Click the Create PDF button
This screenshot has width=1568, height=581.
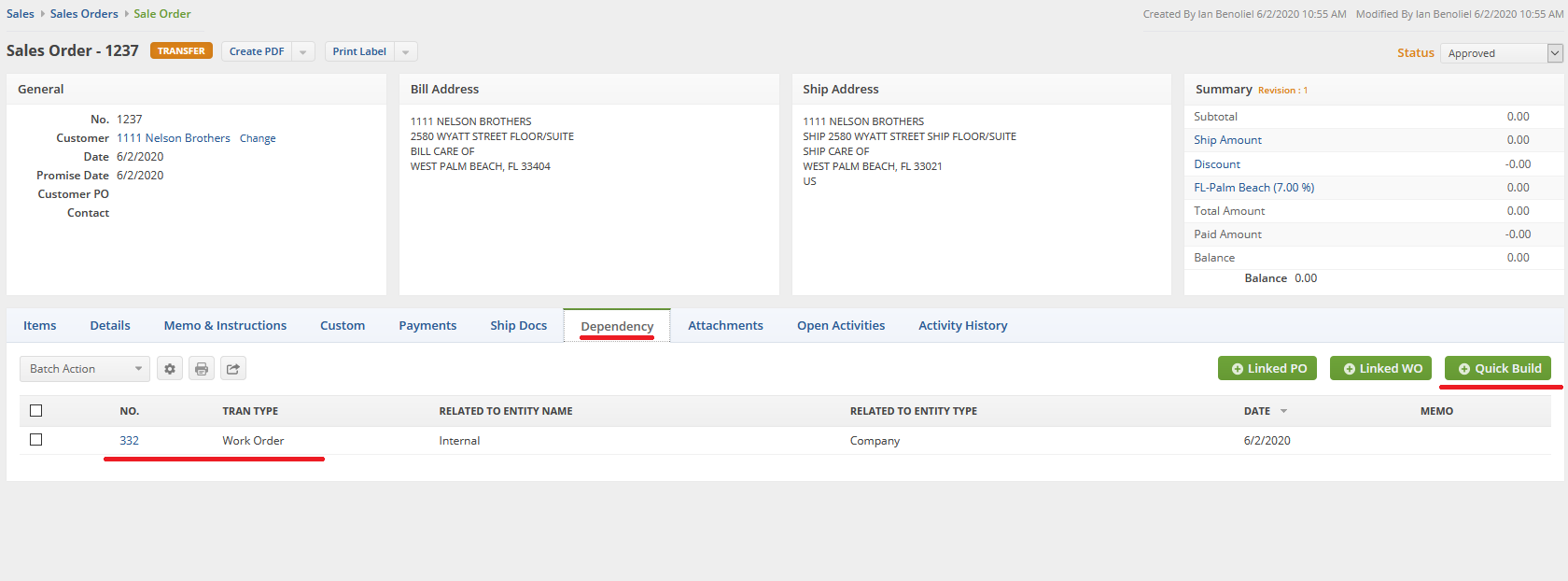tap(257, 52)
